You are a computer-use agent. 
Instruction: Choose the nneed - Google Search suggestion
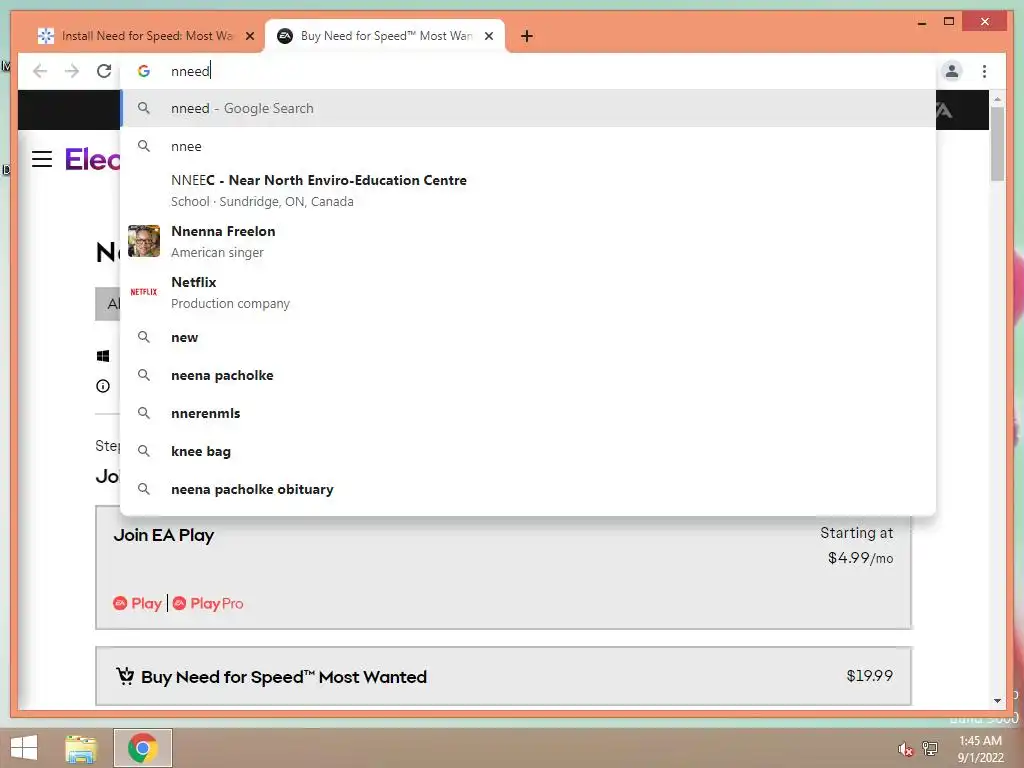click(x=528, y=108)
